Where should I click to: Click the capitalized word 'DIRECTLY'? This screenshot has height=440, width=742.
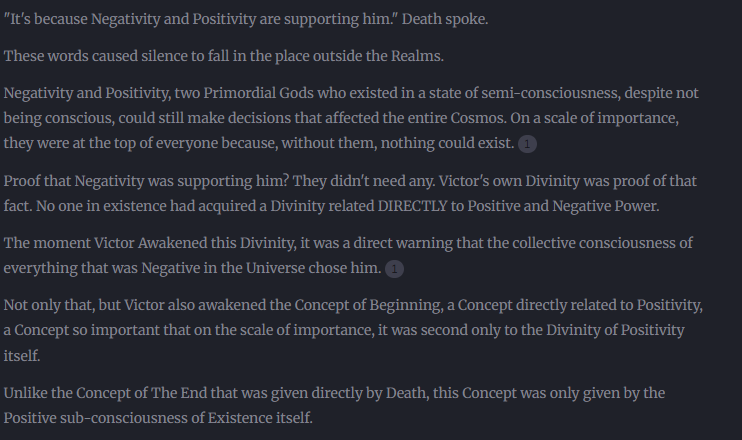click(x=412, y=206)
